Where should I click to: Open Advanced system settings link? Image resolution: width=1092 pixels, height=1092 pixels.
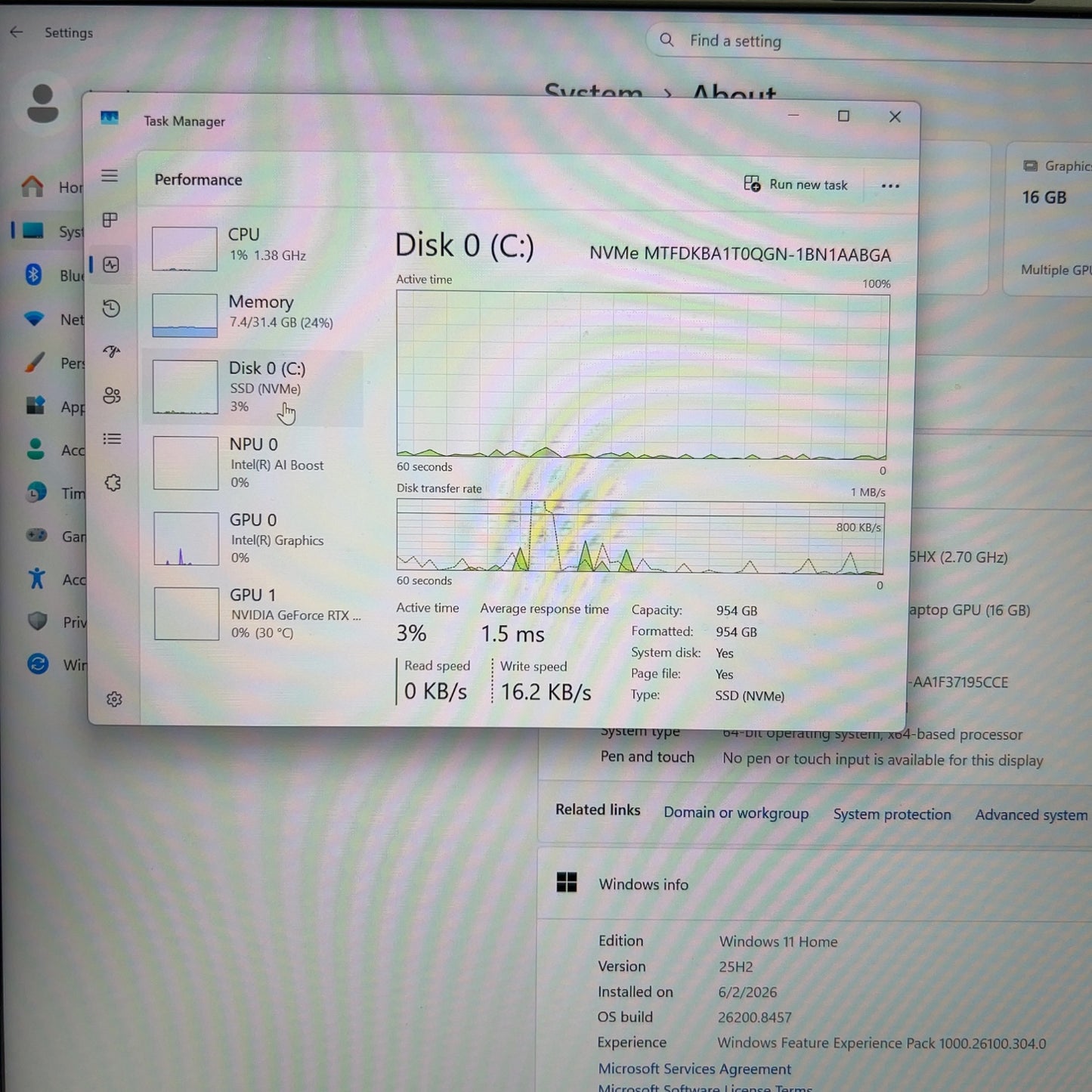(1032, 815)
